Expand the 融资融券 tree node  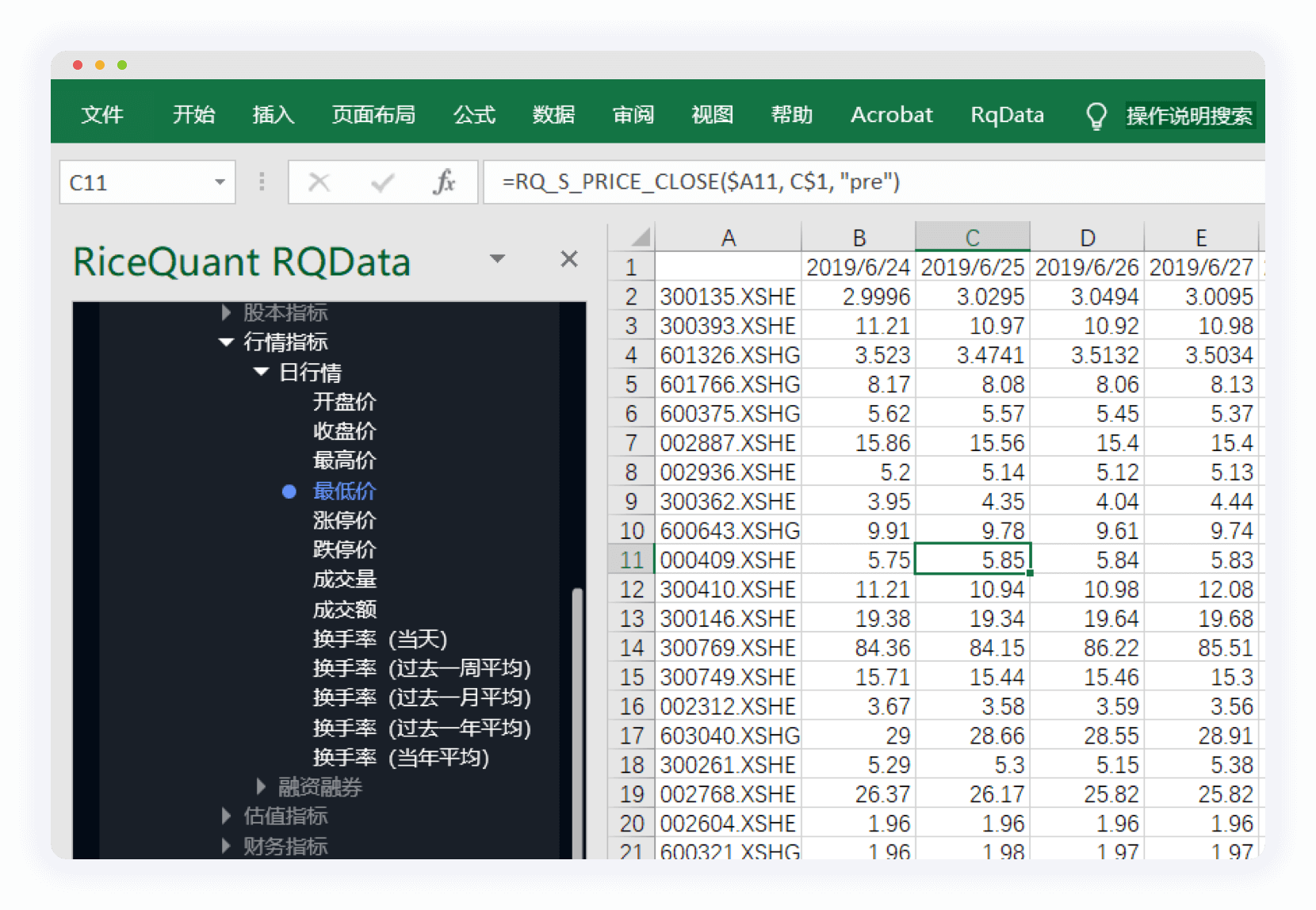261,786
